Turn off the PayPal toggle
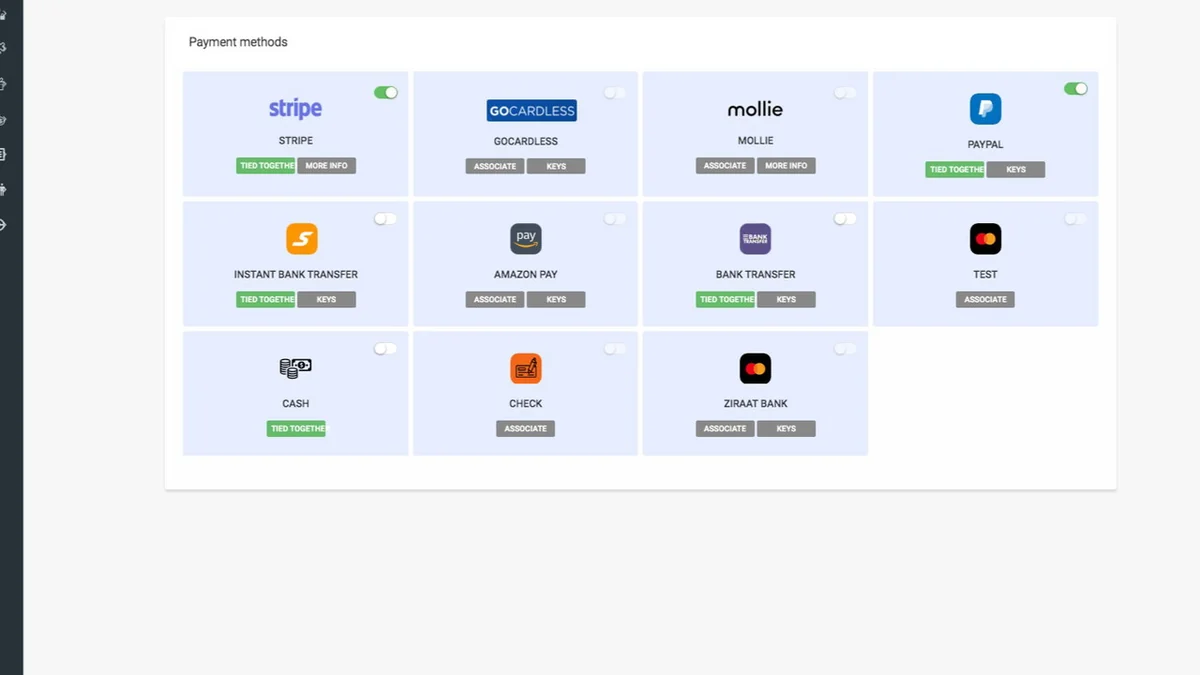 click(x=1076, y=89)
